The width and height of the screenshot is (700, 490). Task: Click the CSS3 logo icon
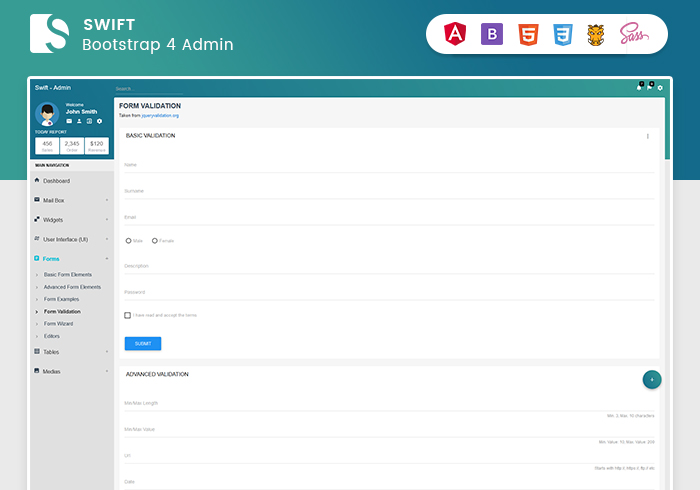pos(563,35)
